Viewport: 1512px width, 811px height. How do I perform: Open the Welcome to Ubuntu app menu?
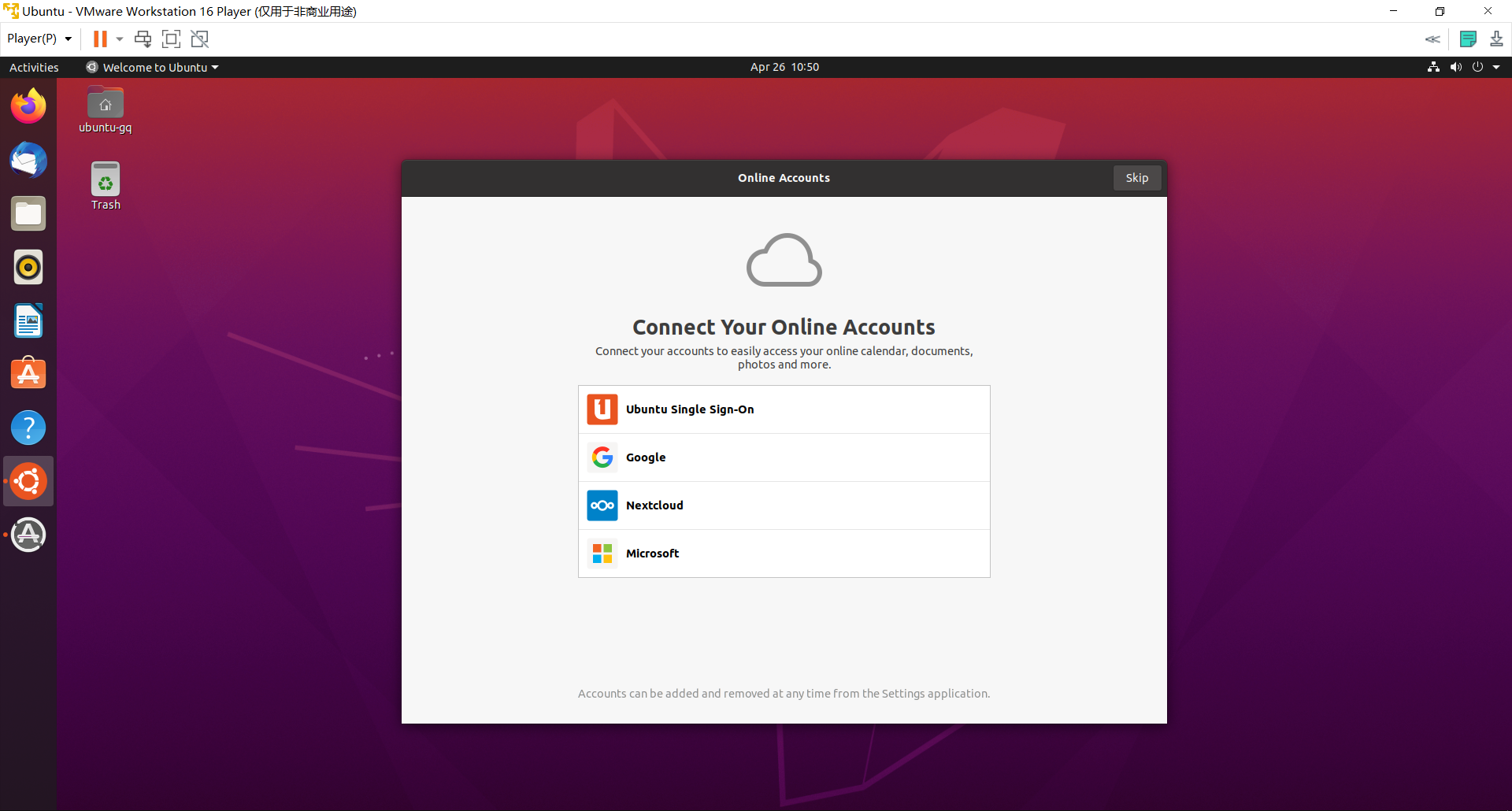[x=152, y=67]
